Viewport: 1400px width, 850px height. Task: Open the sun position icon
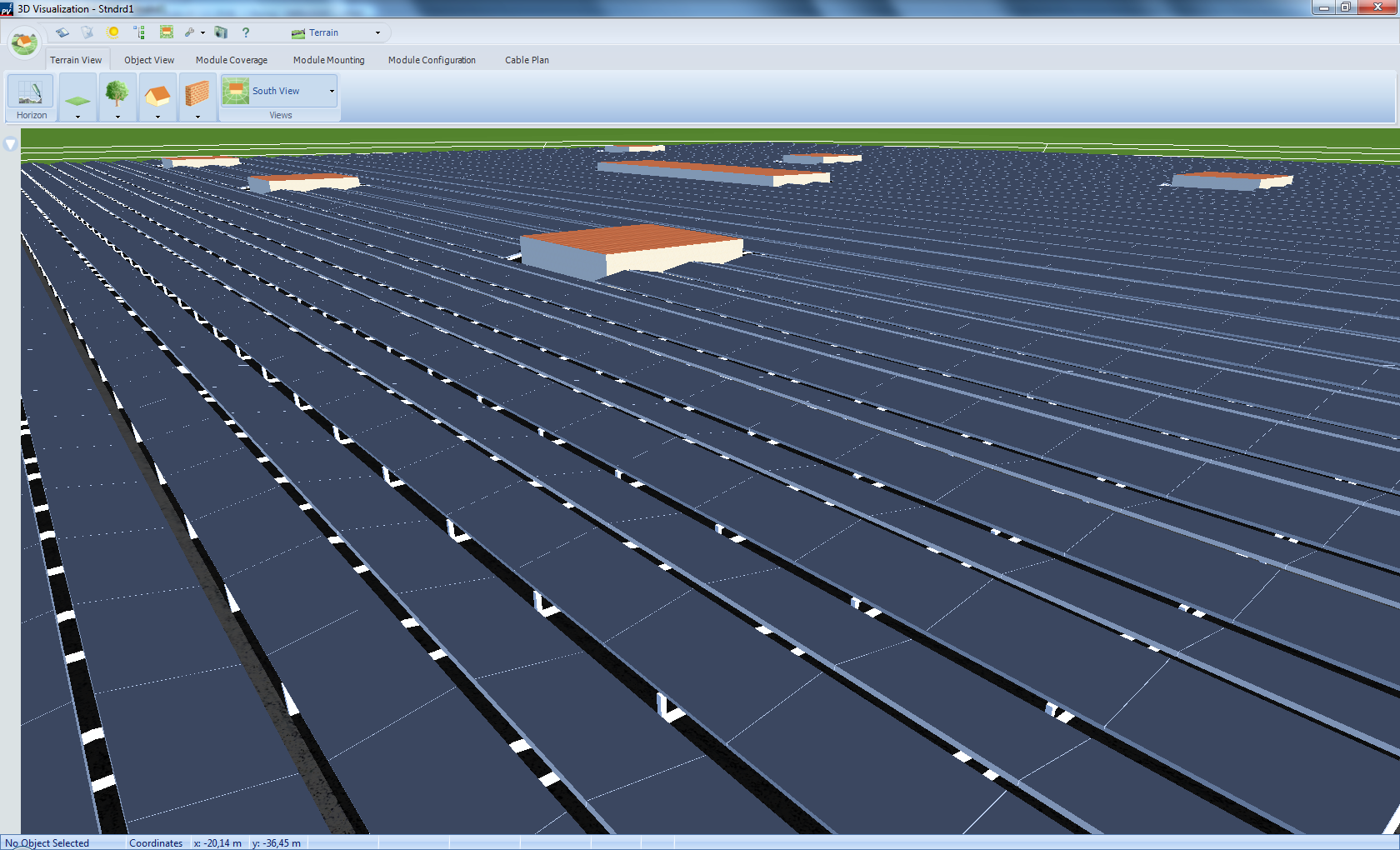[x=113, y=32]
